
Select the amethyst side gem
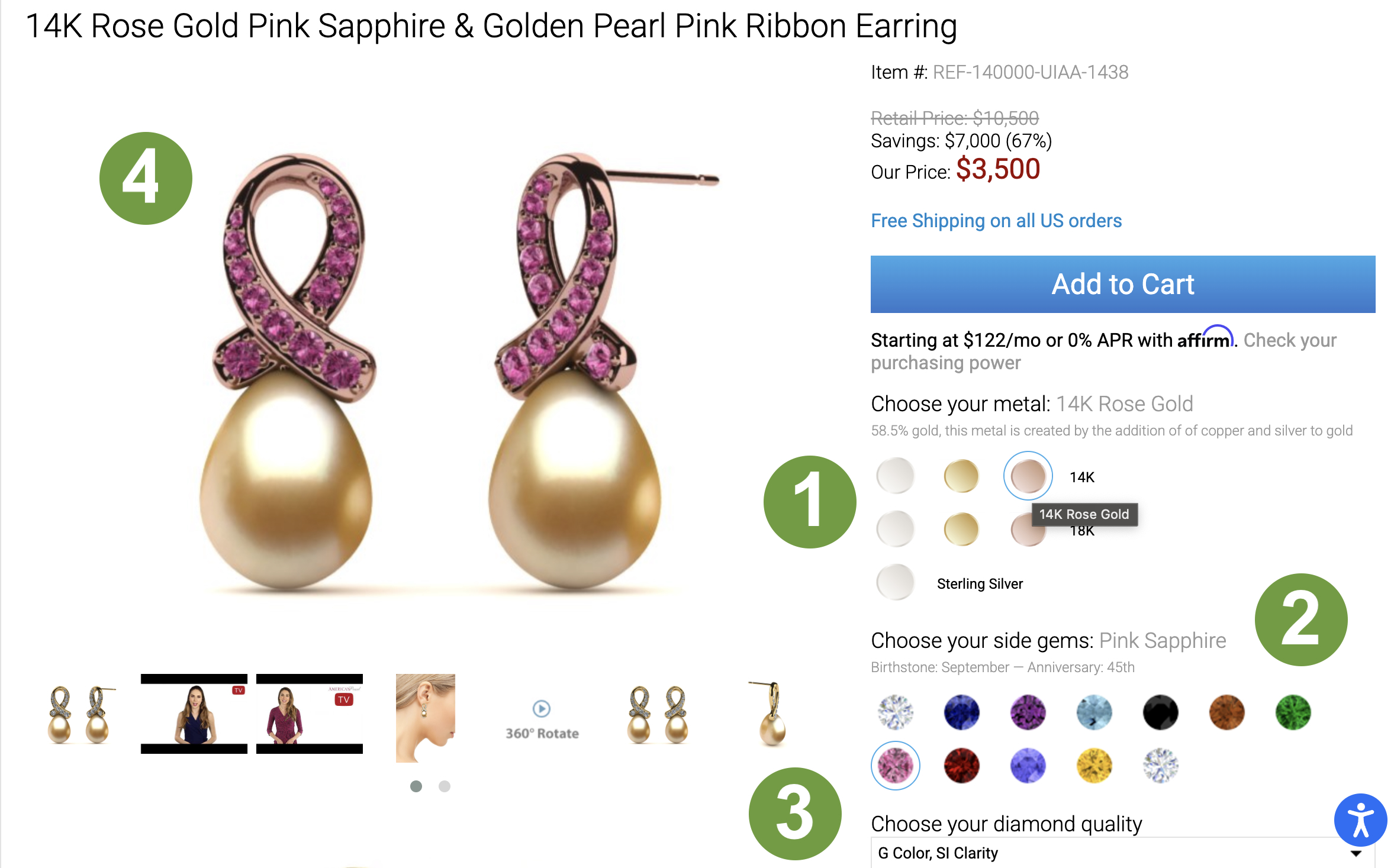[x=1028, y=712]
